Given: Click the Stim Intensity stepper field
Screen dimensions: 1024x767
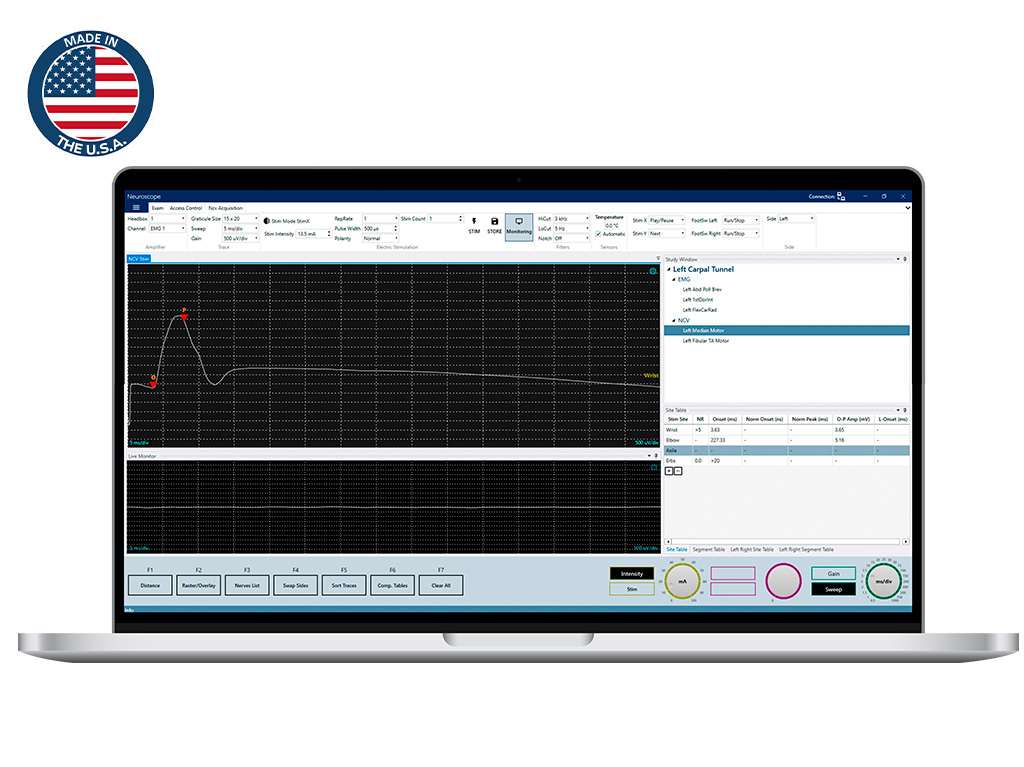Looking at the screenshot, I should tap(313, 234).
